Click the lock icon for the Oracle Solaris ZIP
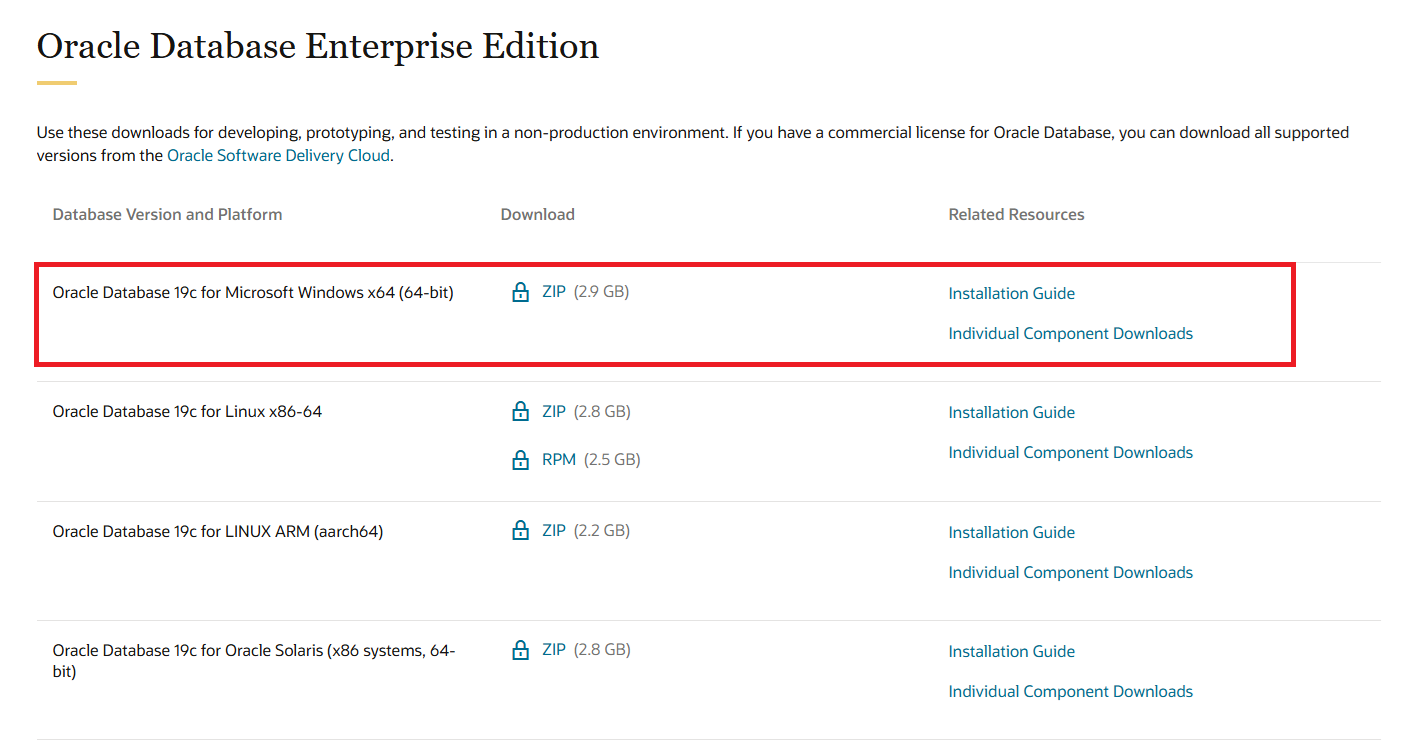 pos(520,650)
